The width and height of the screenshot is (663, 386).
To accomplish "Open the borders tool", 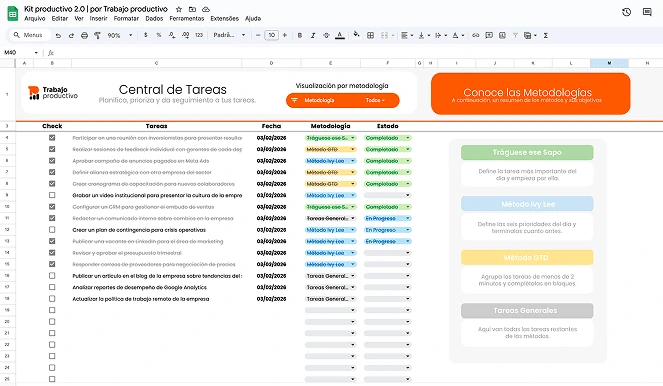I will click(370, 36).
